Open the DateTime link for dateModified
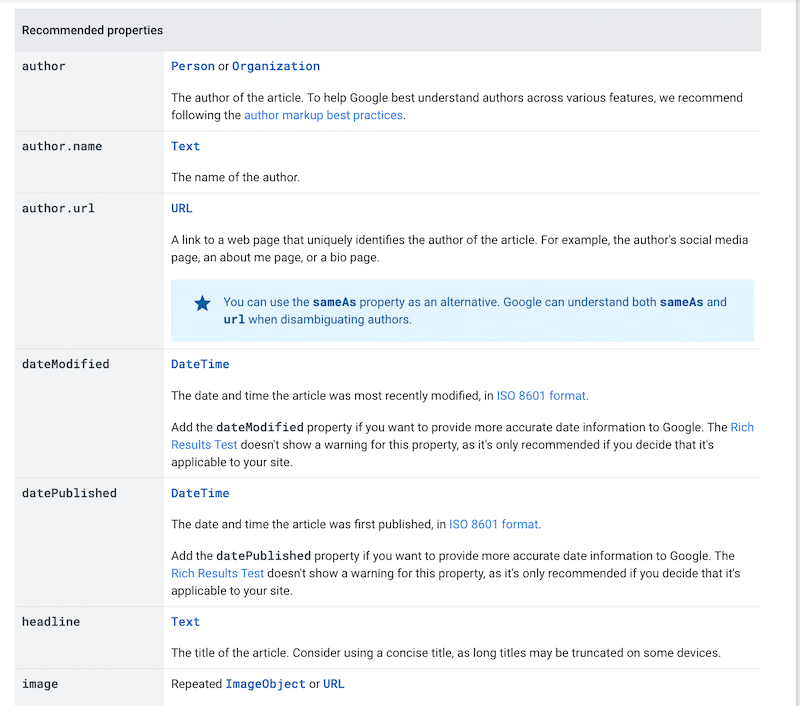Image resolution: width=800 pixels, height=706 pixels. point(199,364)
